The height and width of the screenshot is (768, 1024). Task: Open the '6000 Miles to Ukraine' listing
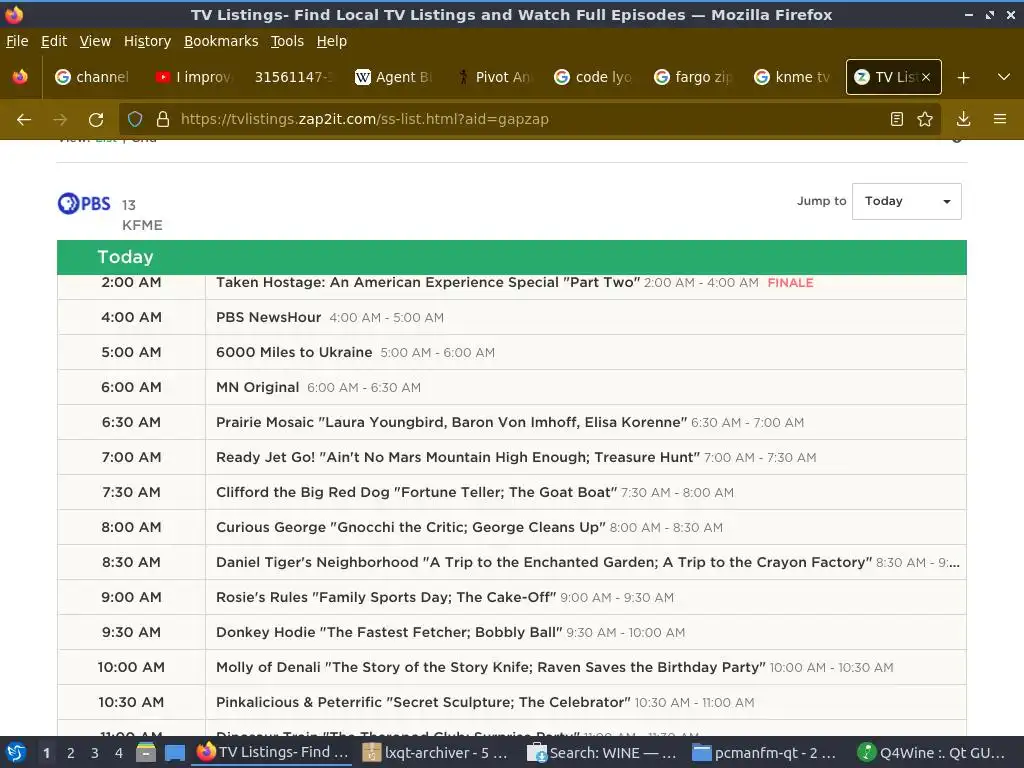pos(294,353)
